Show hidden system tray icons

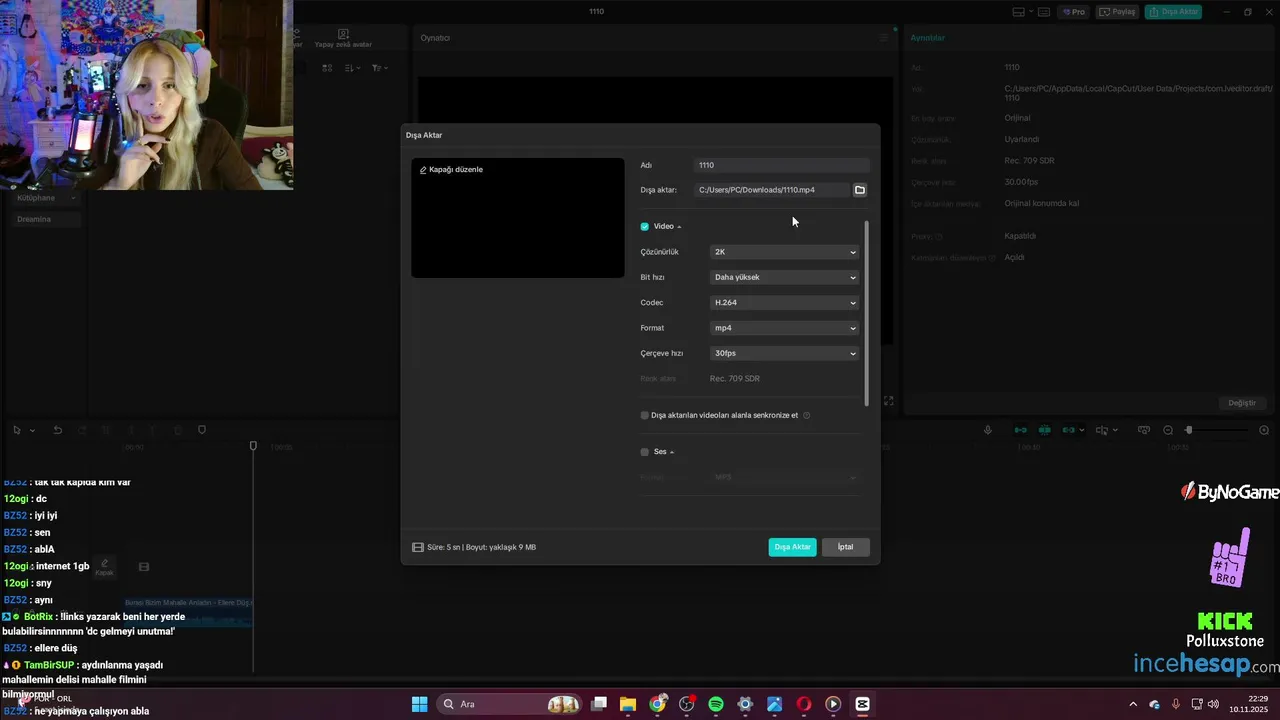(1133, 704)
